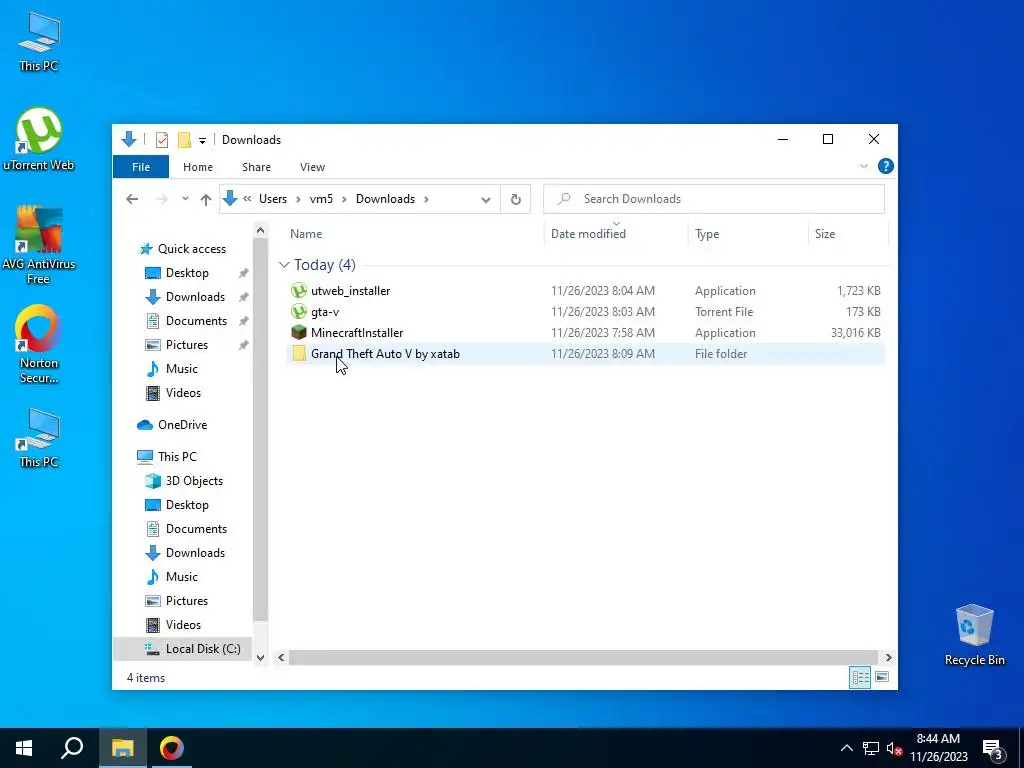Viewport: 1024px width, 768px height.
Task: Switch to Details view layout
Action: click(x=860, y=677)
